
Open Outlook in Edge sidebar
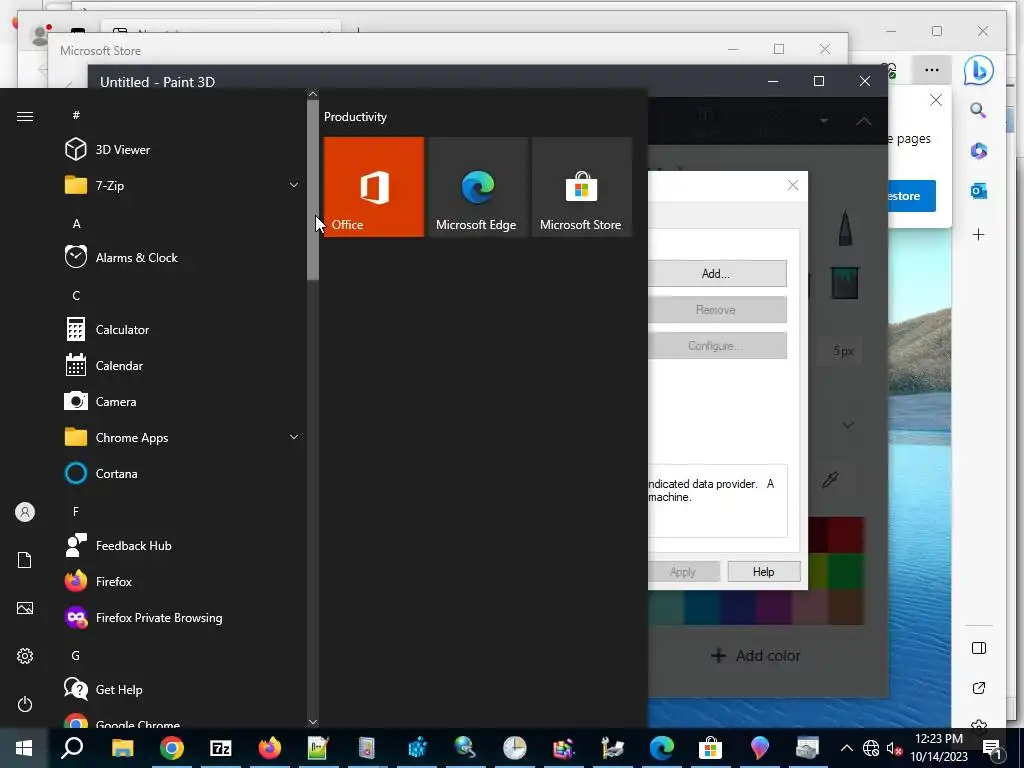978,191
